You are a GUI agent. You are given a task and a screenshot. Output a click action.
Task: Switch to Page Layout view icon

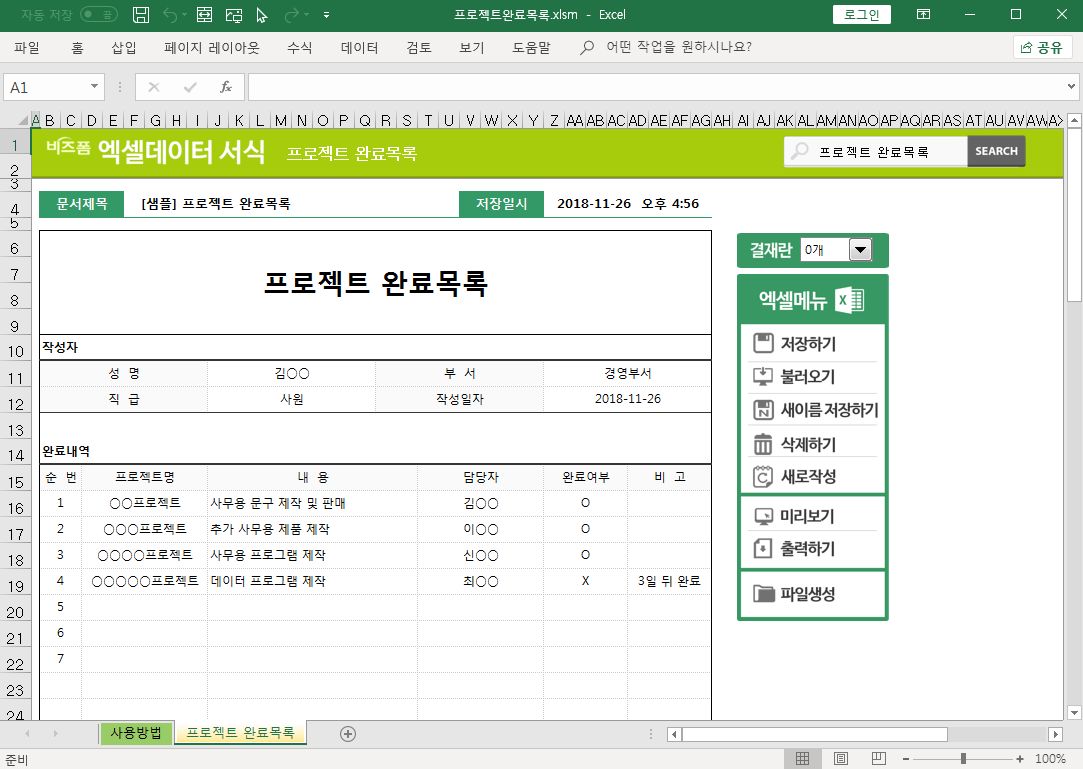point(841,759)
